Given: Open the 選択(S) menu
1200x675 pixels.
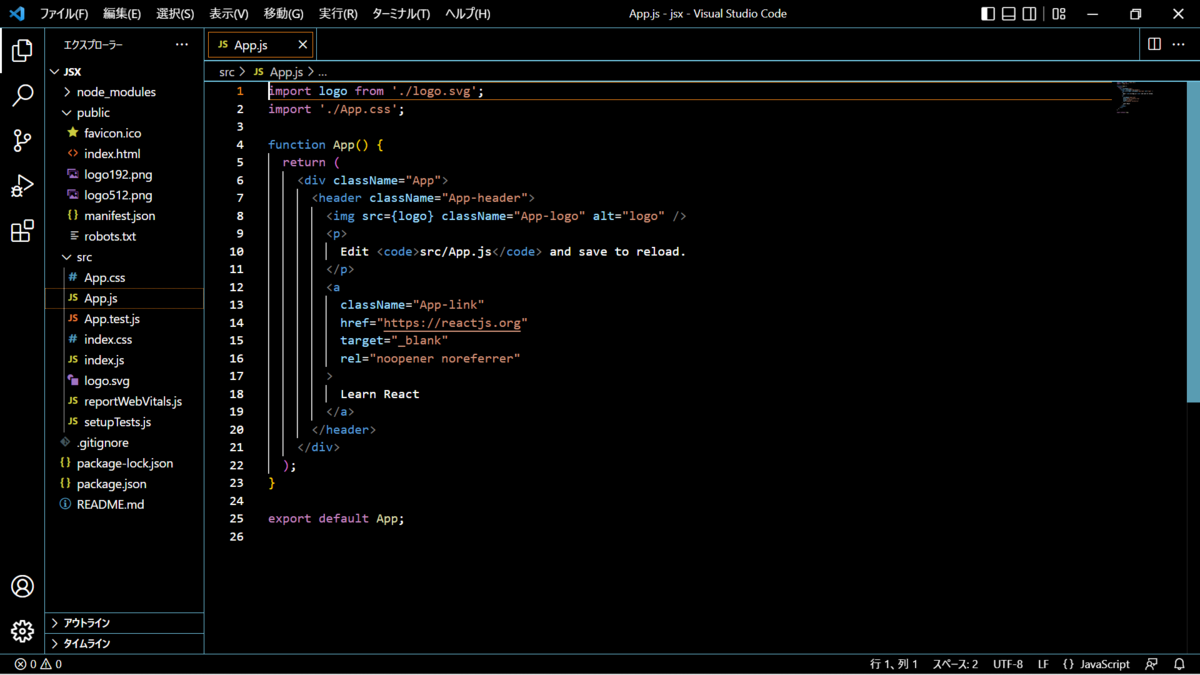Looking at the screenshot, I should pyautogui.click(x=175, y=14).
